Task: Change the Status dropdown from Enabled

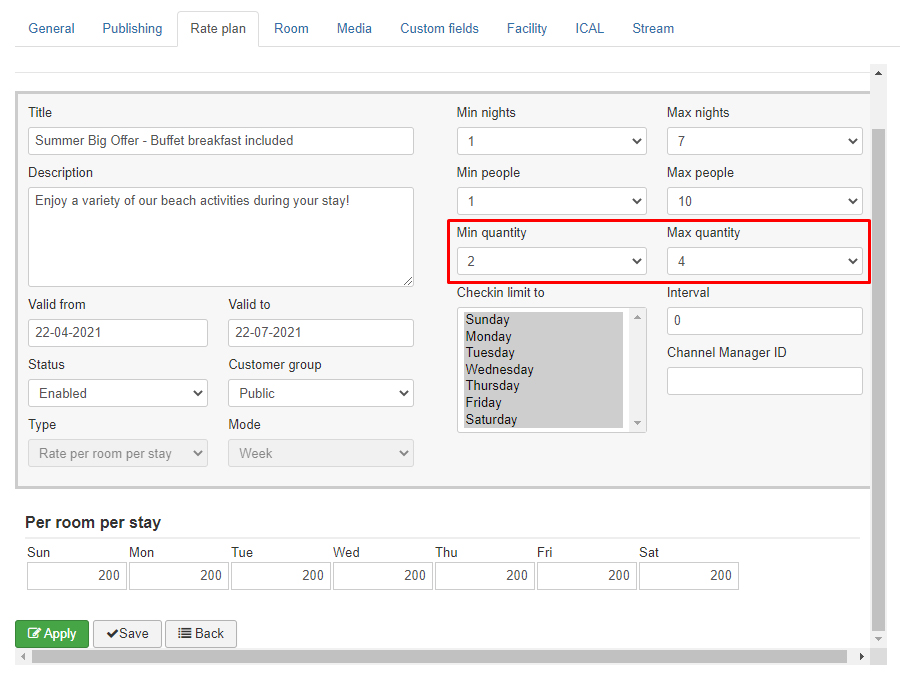Action: [117, 393]
